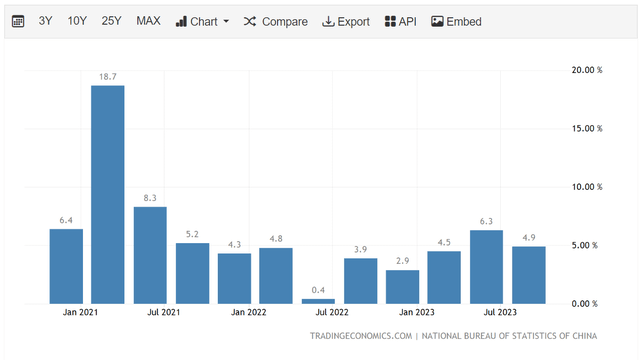The width and height of the screenshot is (640, 360).
Task: Click the 6.3 bar
Action: tap(487, 267)
